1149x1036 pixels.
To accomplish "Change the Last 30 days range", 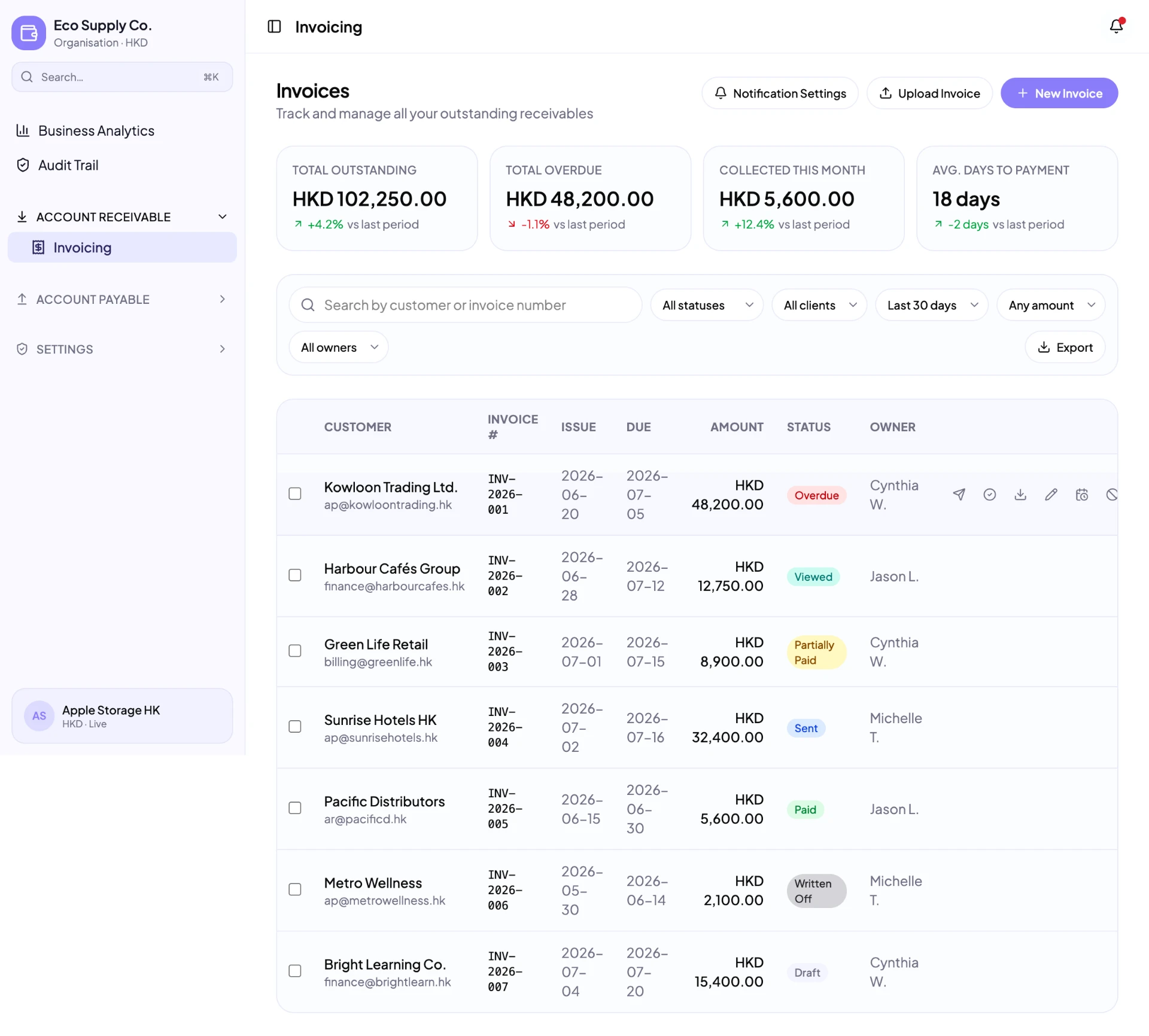I will click(932, 305).
